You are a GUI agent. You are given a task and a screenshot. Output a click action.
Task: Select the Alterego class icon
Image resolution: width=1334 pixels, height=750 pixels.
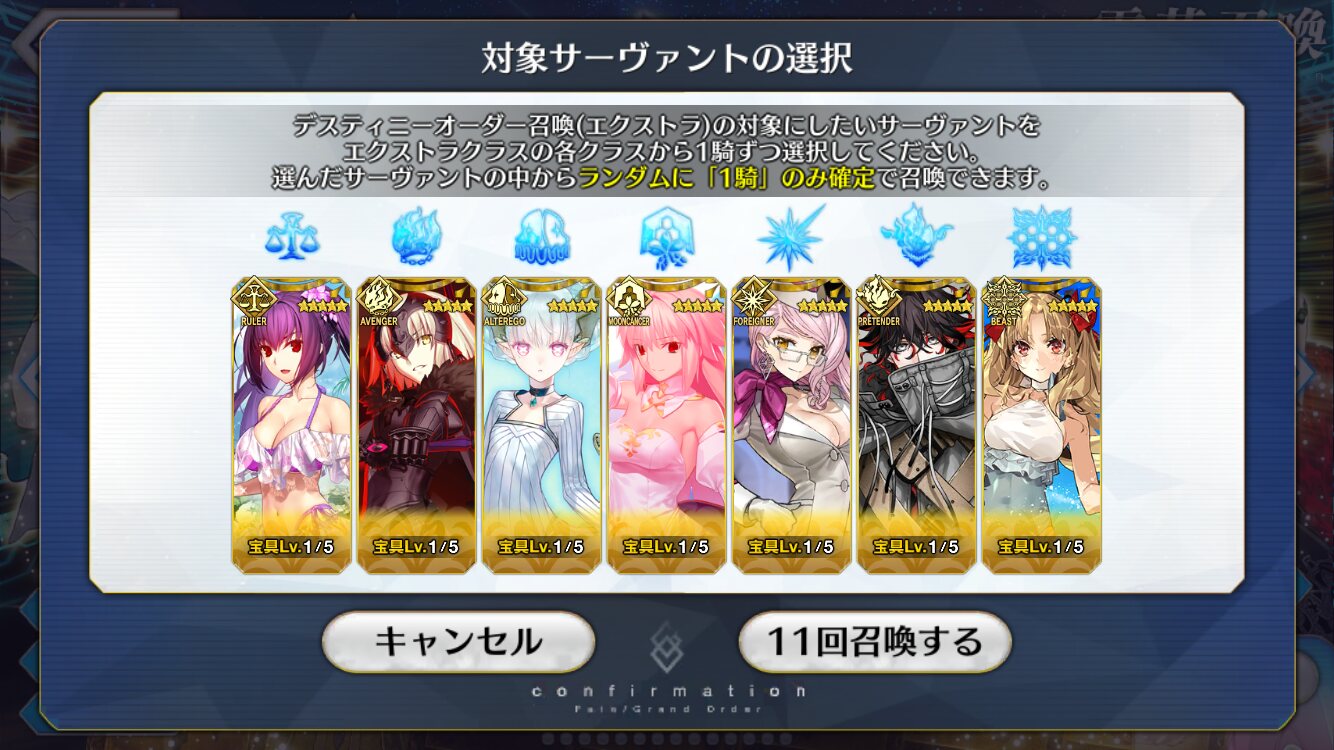541,237
